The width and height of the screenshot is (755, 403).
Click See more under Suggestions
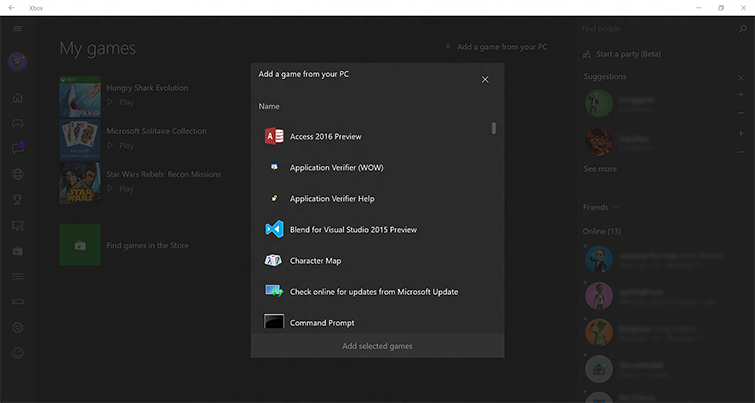tap(600, 169)
